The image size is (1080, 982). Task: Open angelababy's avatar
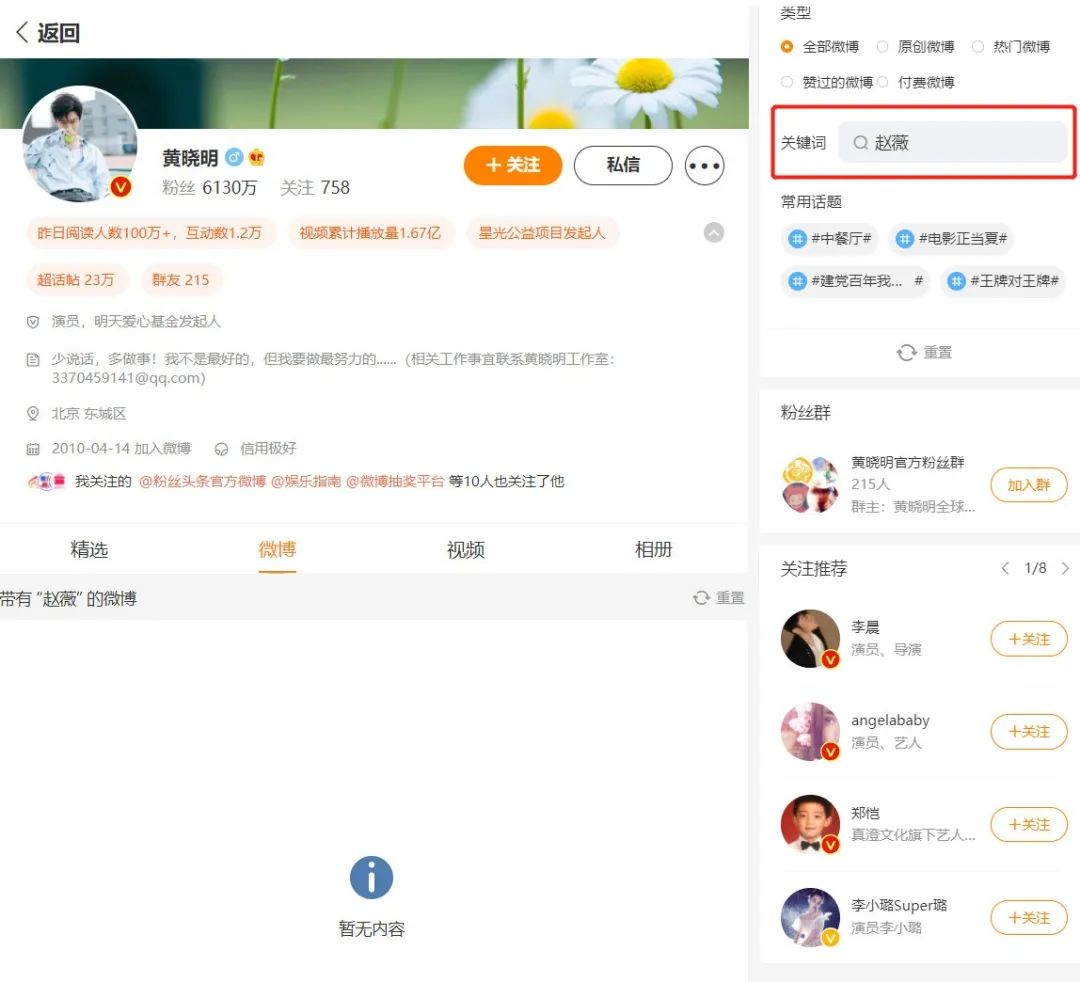pos(810,731)
